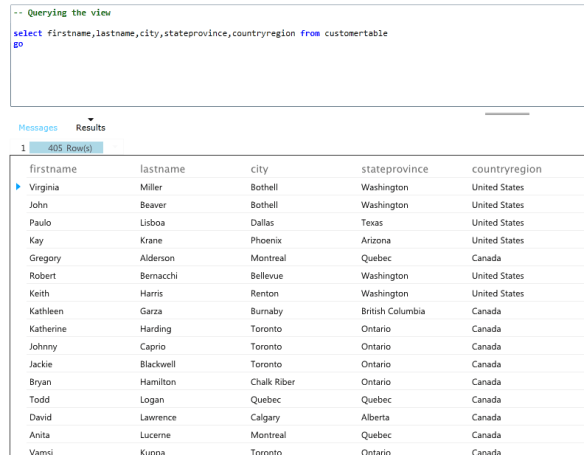Select the cell 'Calgary'
584x455 pixels.
[x=265, y=417]
